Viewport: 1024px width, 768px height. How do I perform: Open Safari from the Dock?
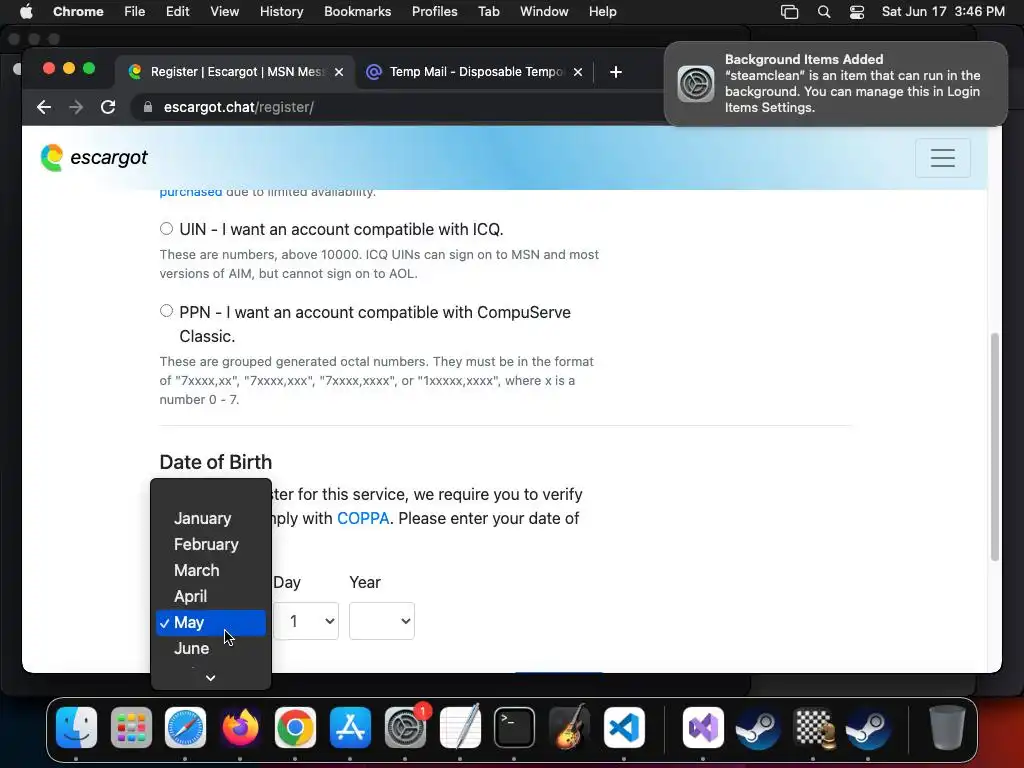pos(185,727)
